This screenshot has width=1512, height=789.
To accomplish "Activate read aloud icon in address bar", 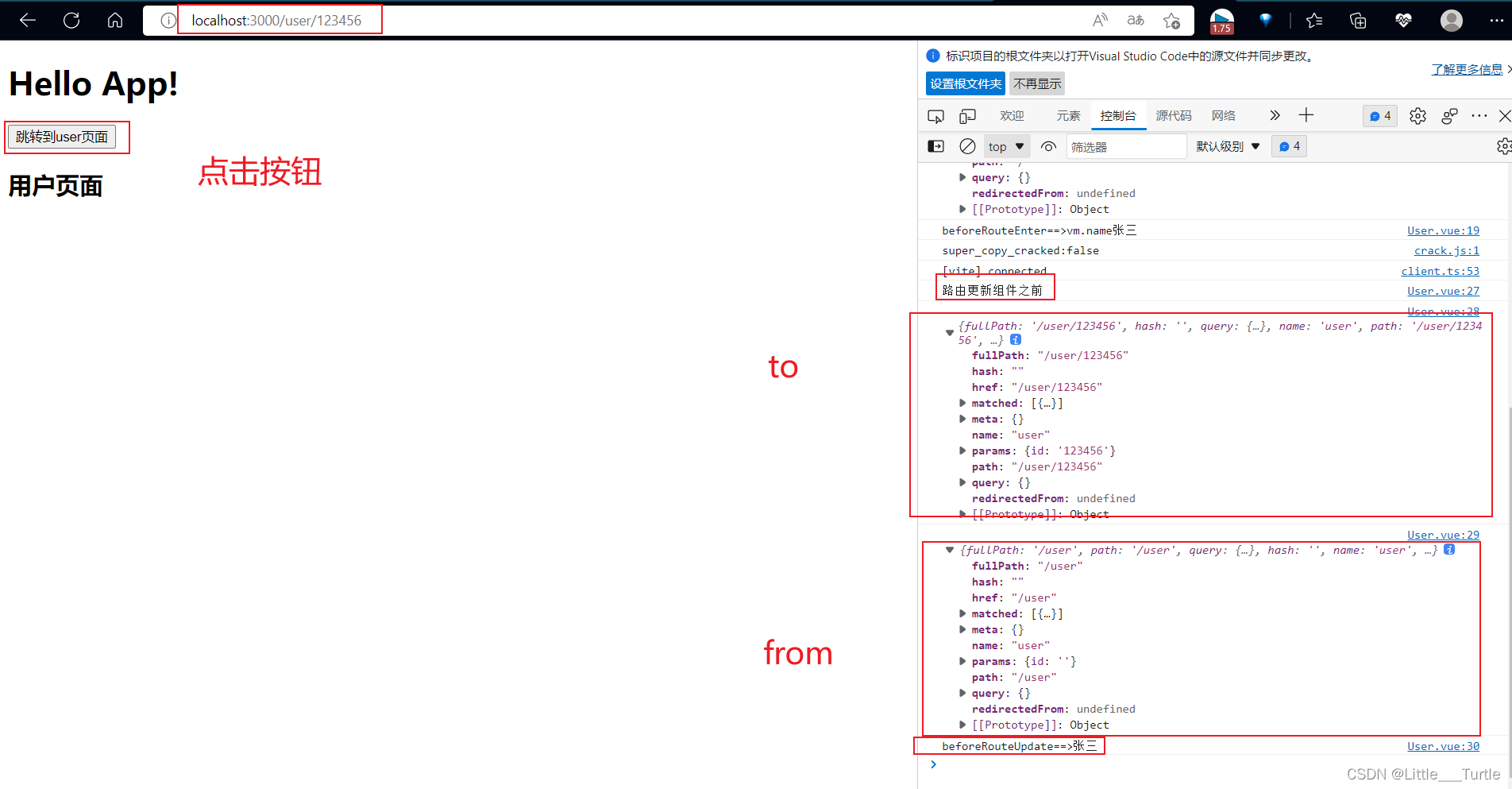I will [x=1100, y=21].
